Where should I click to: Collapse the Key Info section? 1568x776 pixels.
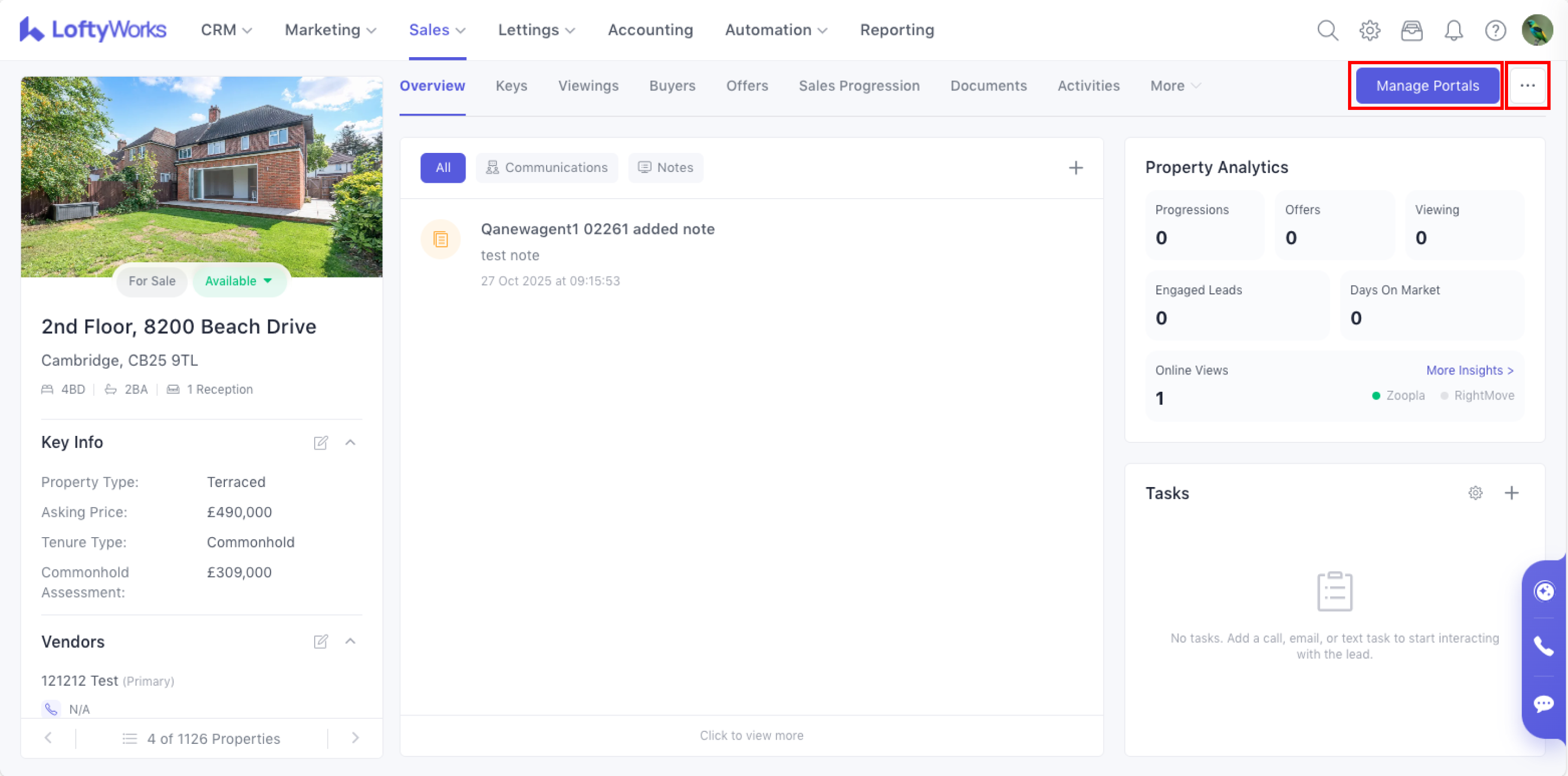click(x=350, y=442)
